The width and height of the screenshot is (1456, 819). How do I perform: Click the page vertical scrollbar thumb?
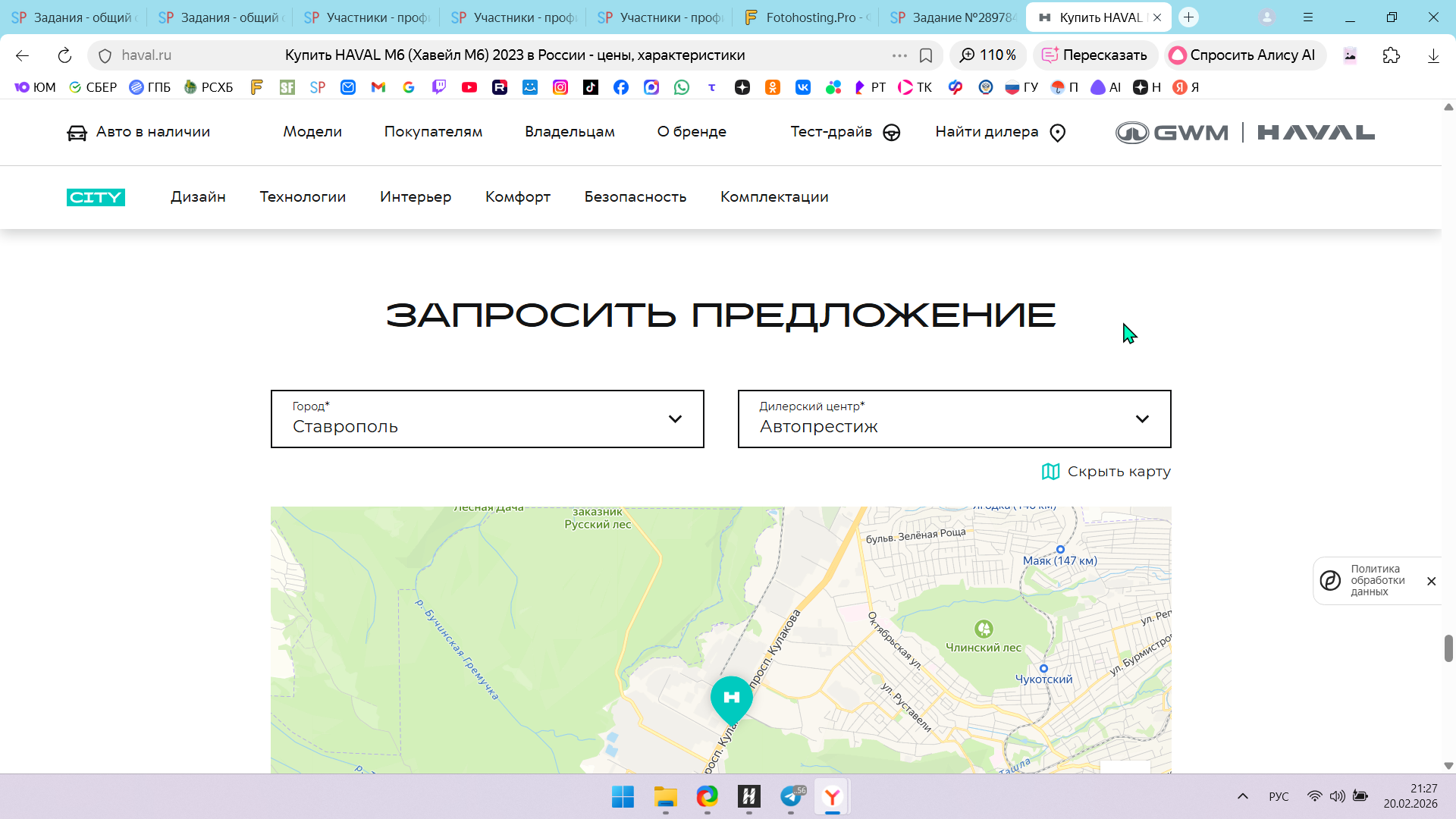[1448, 648]
